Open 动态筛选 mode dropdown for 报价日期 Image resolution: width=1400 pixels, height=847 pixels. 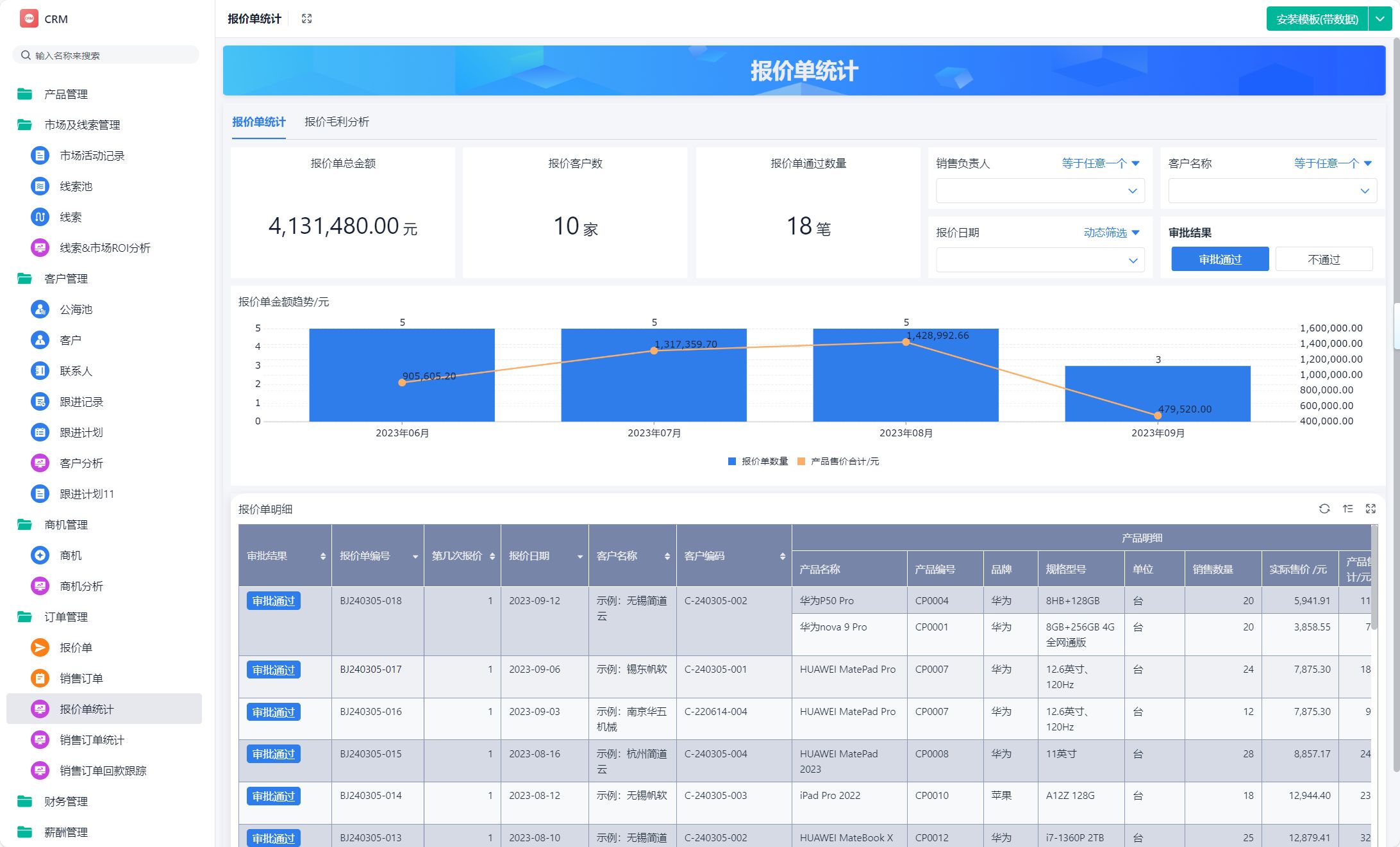pos(1111,233)
